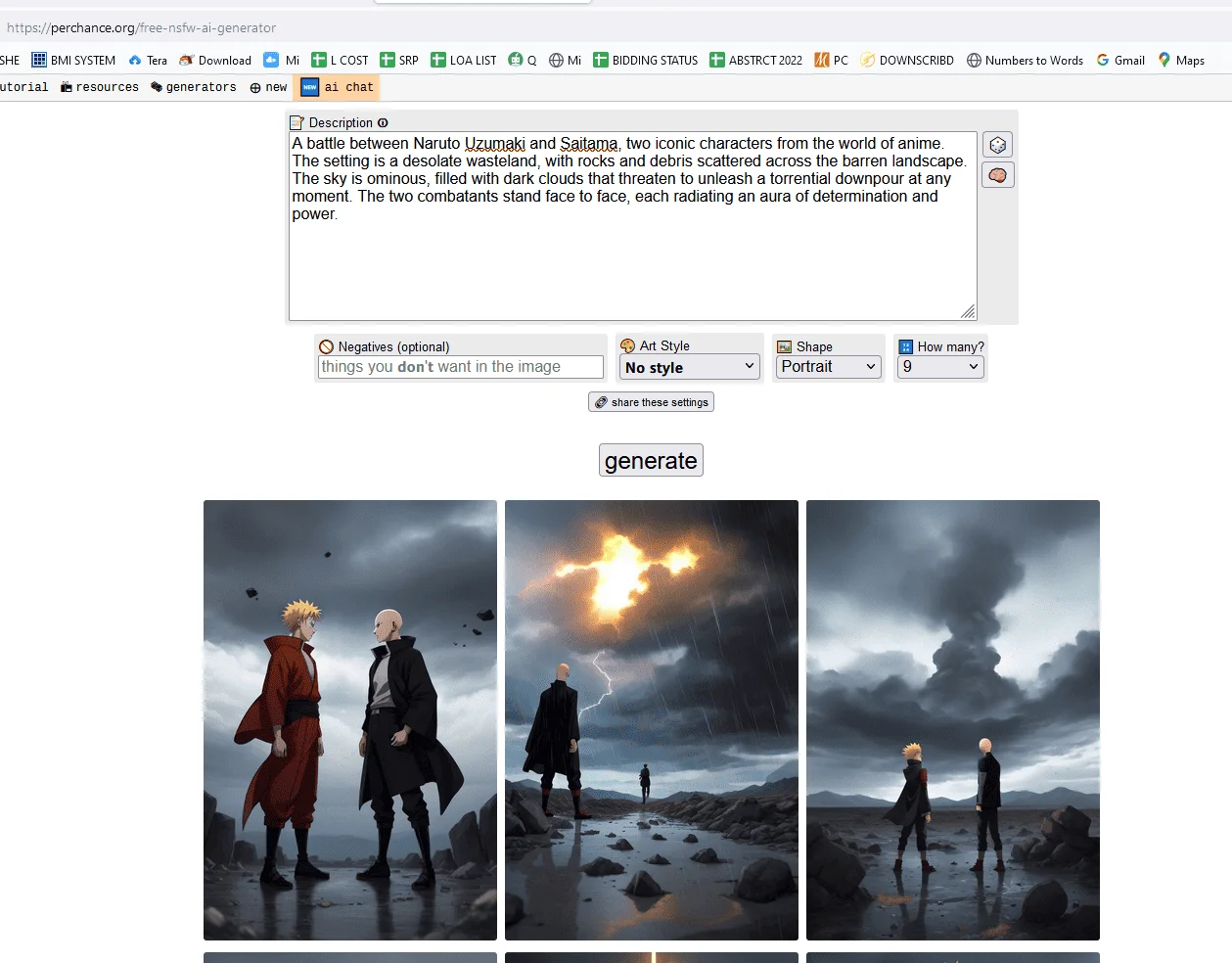Open the Art Style dropdown
The width and height of the screenshot is (1232, 963).
point(690,367)
